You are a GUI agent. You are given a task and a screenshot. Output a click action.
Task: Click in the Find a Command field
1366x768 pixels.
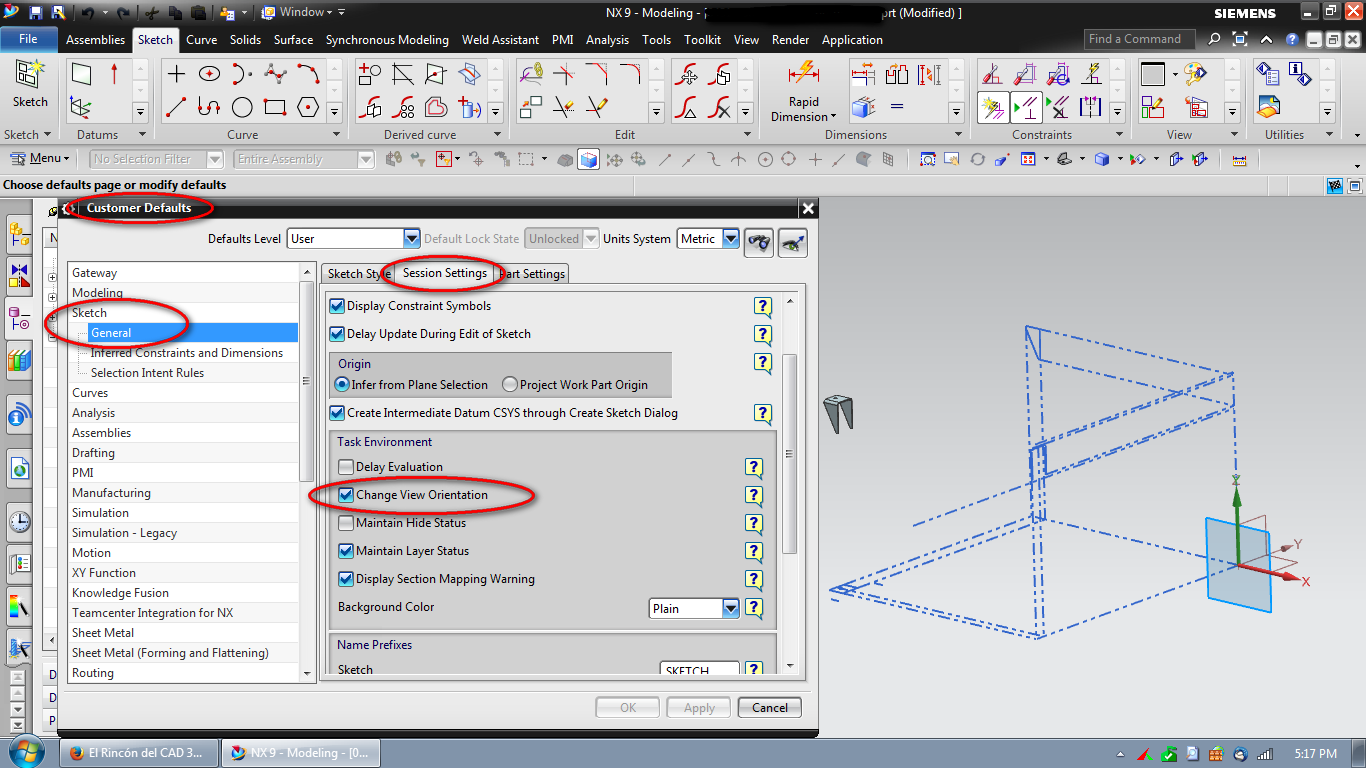(1138, 39)
